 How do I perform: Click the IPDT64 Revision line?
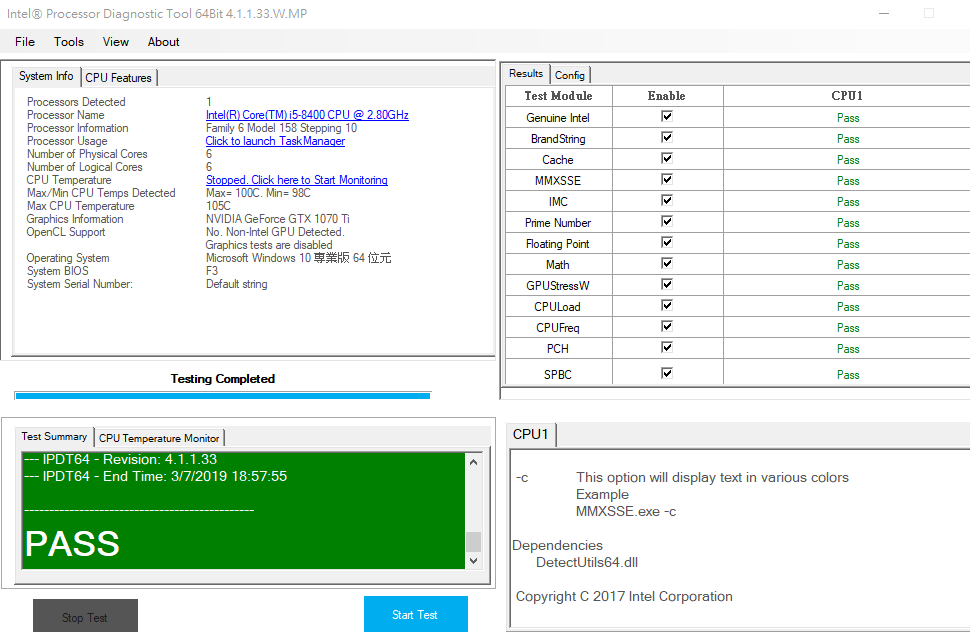click(121, 459)
